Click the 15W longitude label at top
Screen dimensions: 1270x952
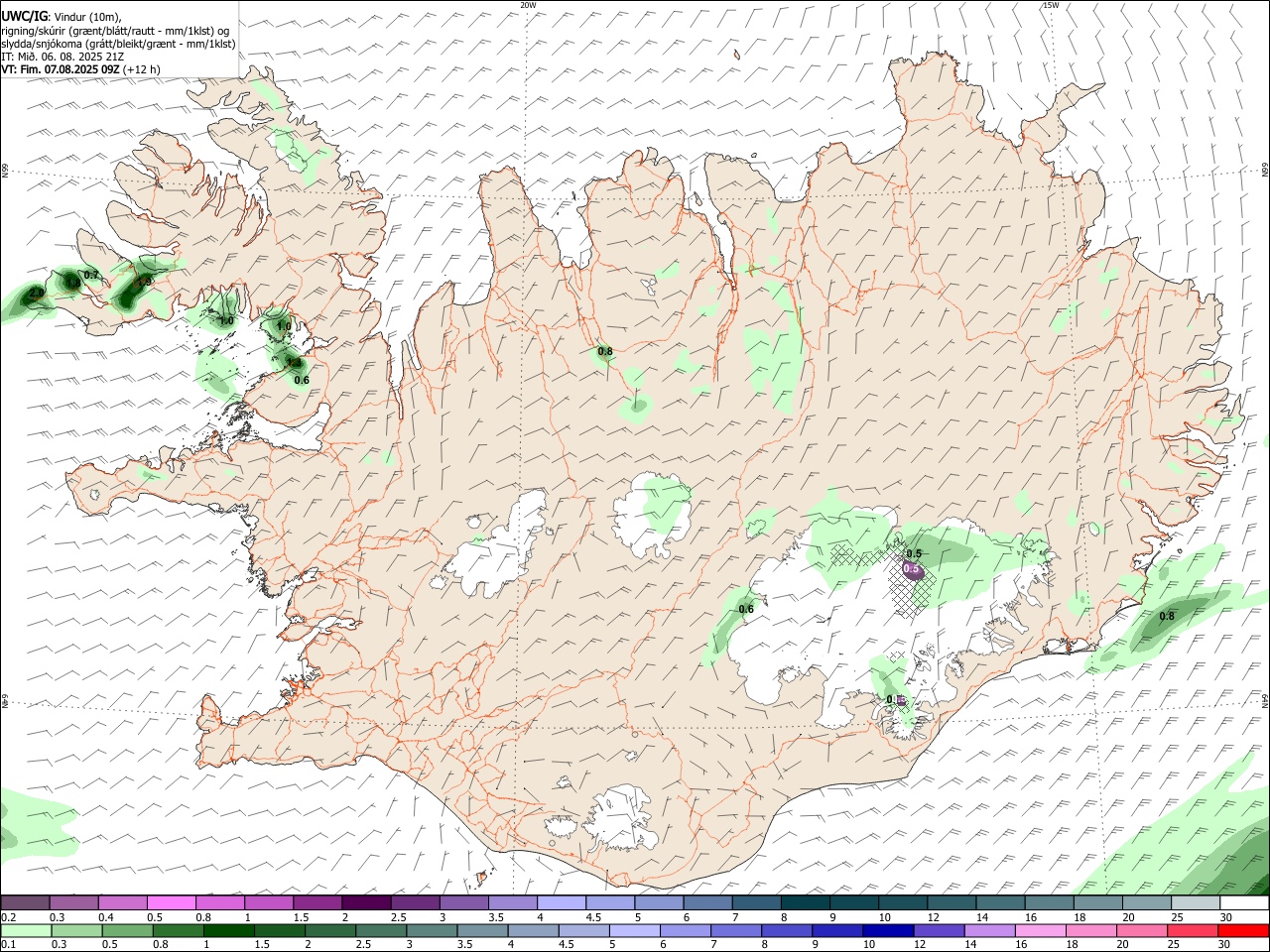(1051, 5)
